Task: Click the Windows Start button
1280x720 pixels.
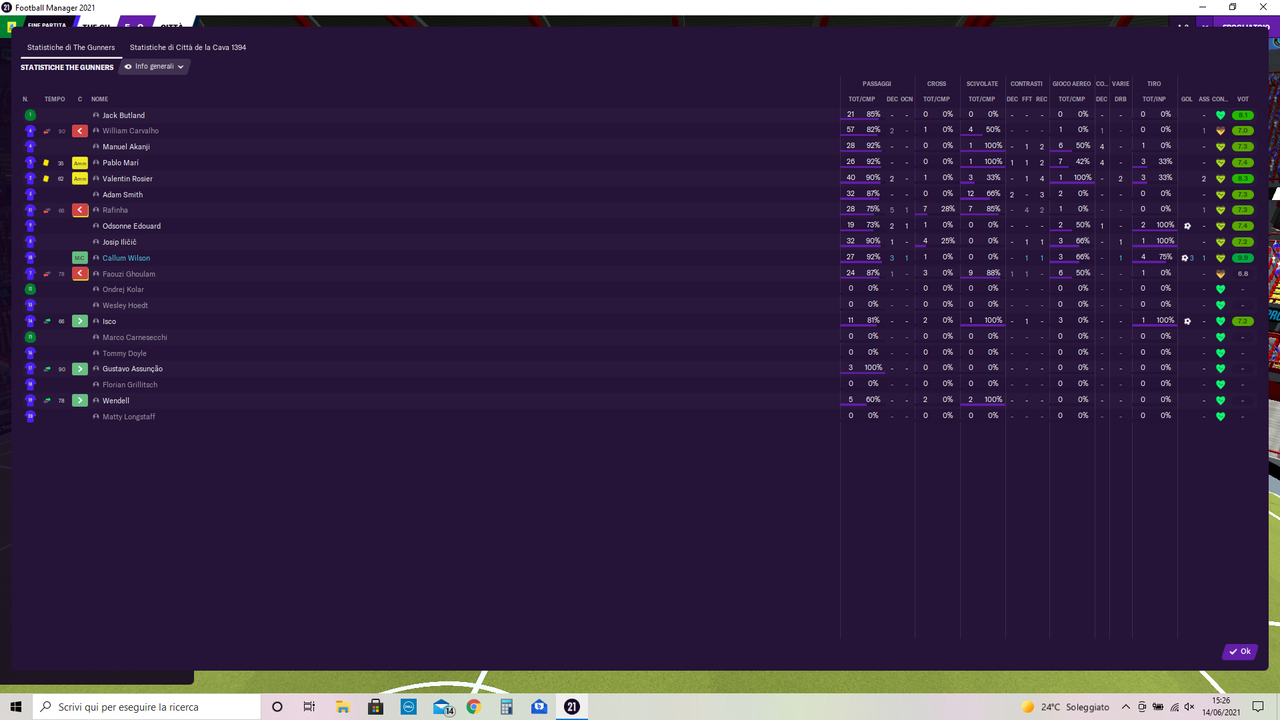Action: [16, 707]
